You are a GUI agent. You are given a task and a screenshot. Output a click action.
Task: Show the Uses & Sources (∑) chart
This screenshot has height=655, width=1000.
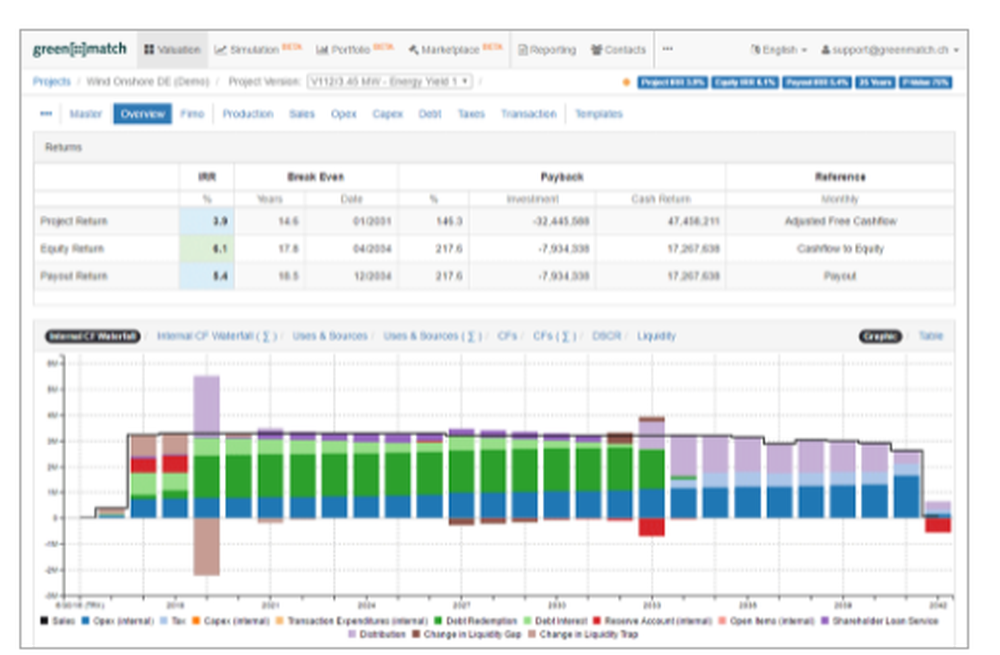click(432, 336)
